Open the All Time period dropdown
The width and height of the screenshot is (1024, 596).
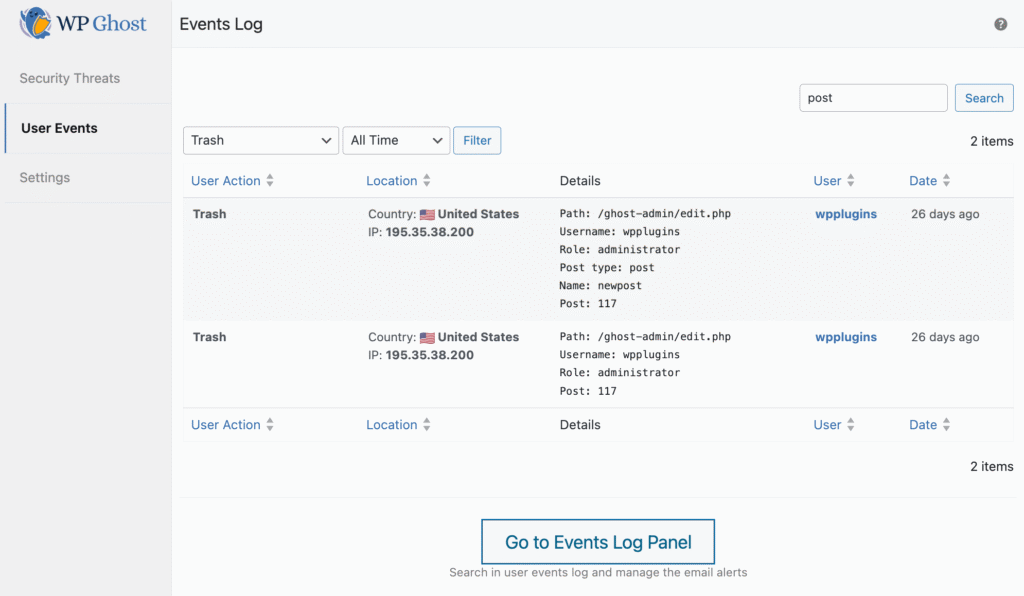pos(396,140)
